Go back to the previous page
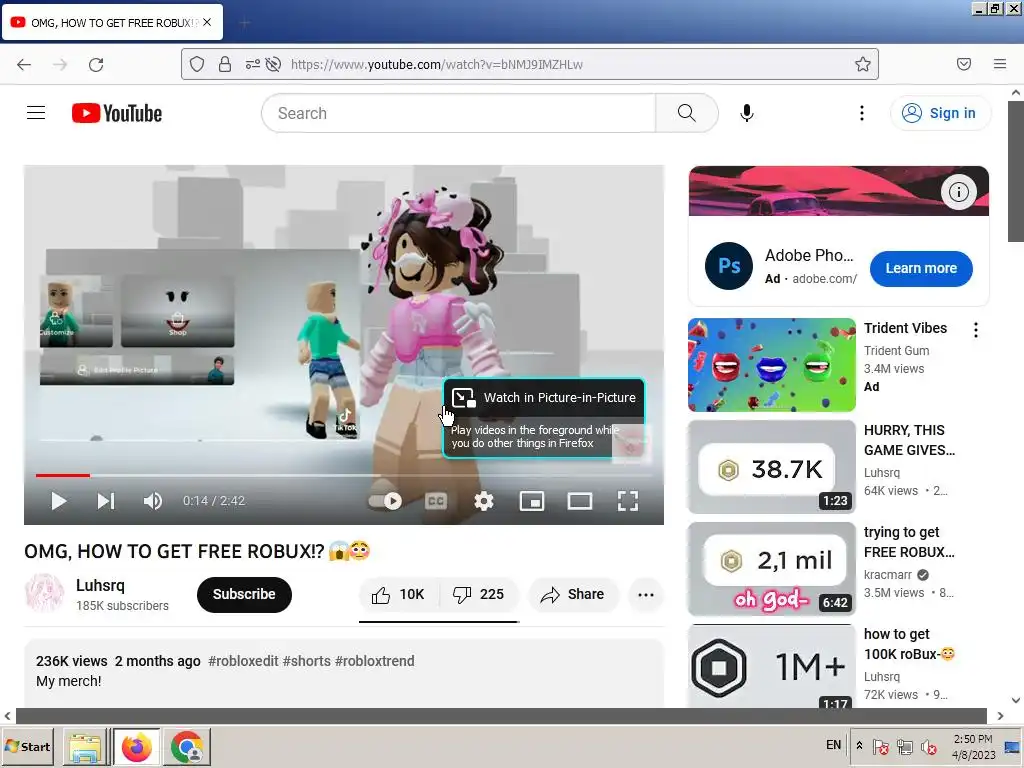This screenshot has height=768, width=1024. (x=24, y=65)
